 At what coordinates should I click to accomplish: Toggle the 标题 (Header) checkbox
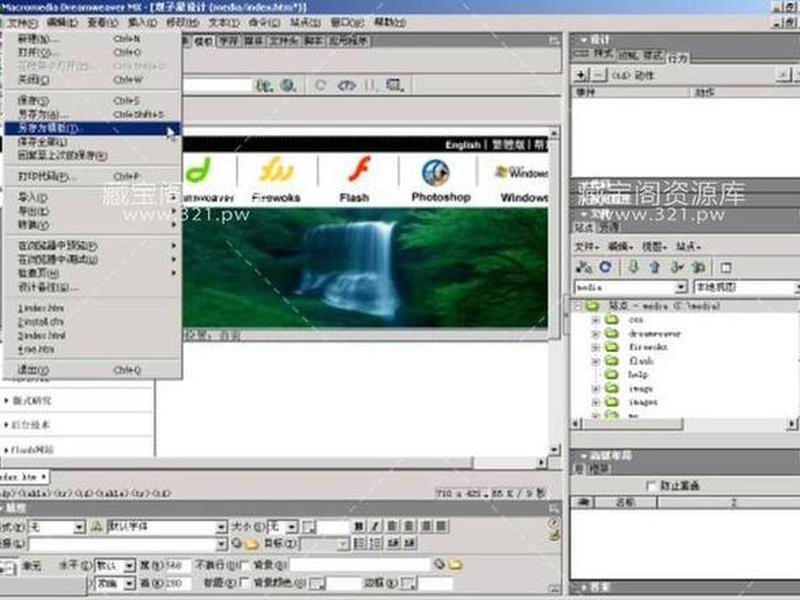244,583
